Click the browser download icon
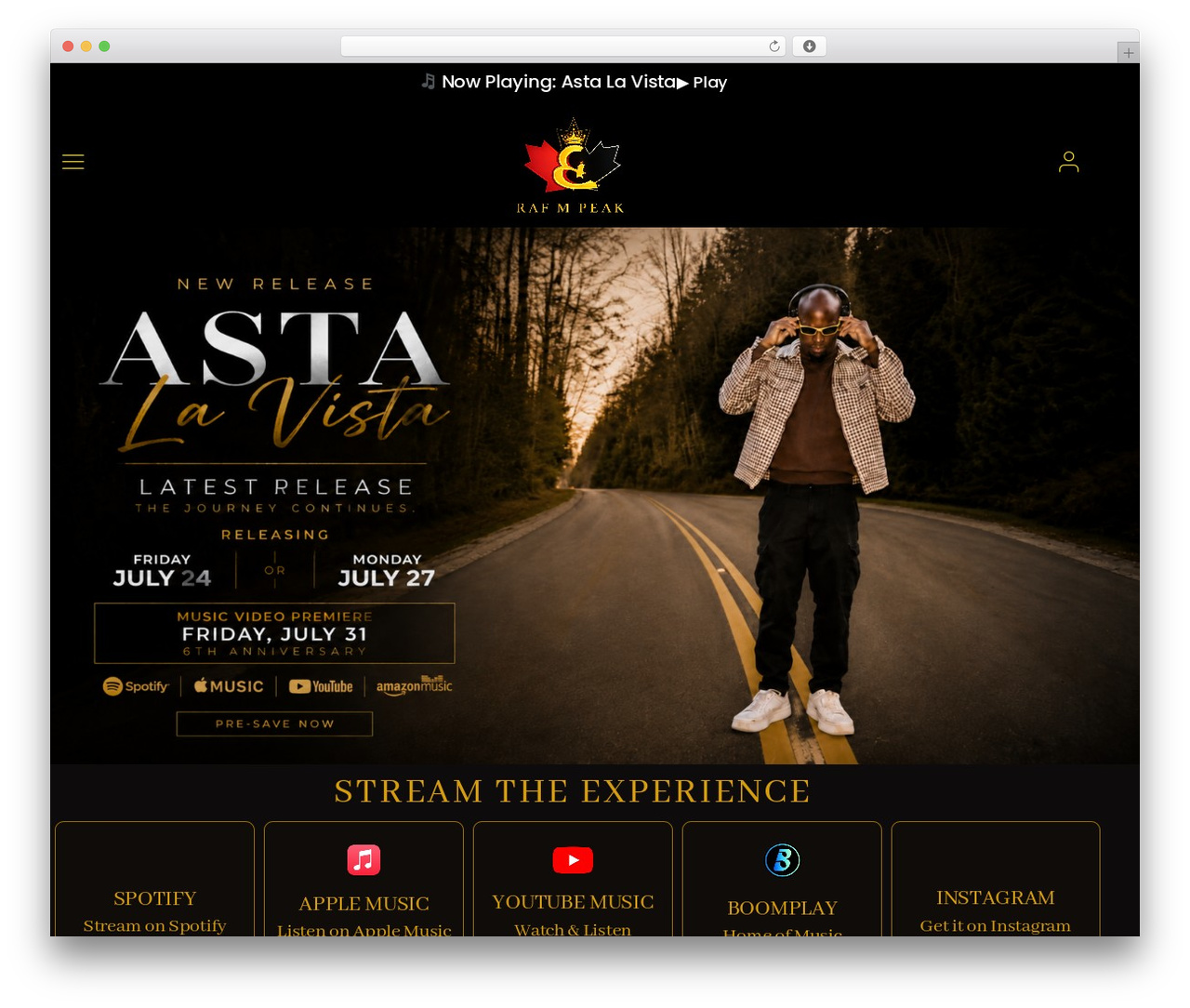Screen dimensions: 1190x1008 (x=809, y=46)
